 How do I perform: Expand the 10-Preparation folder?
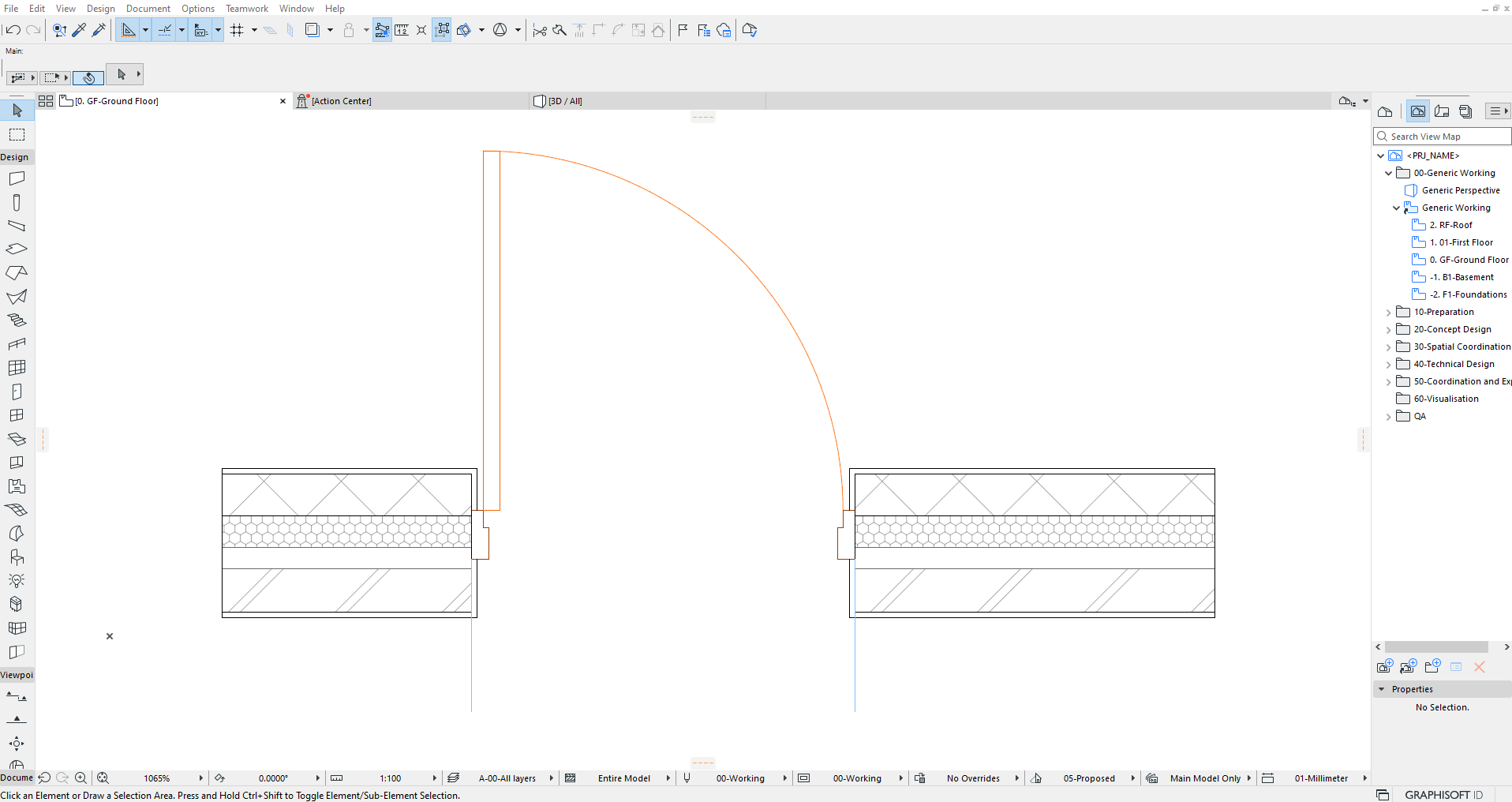1389,313
